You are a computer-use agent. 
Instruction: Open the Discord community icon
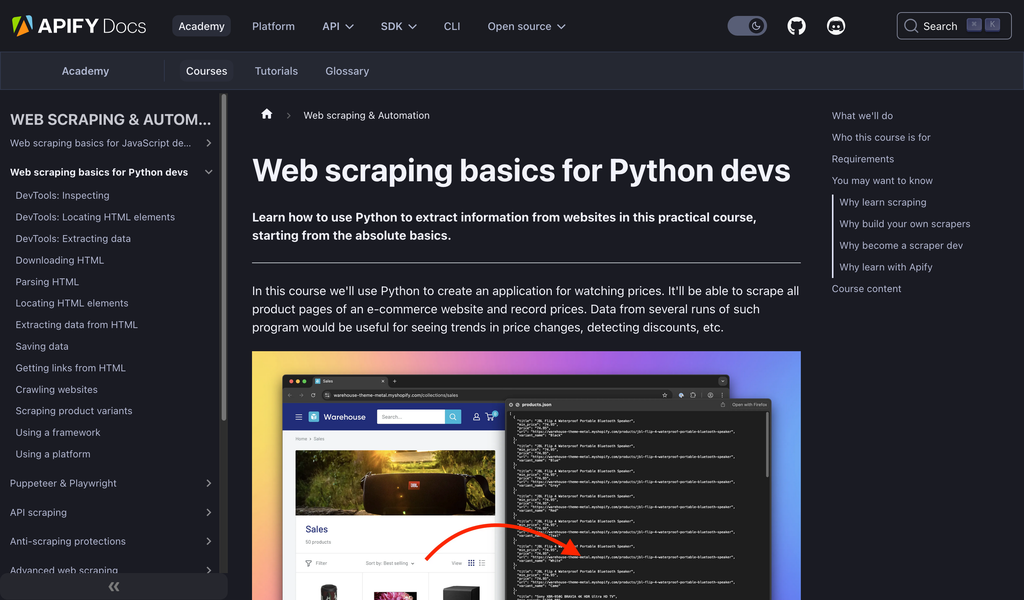836,26
